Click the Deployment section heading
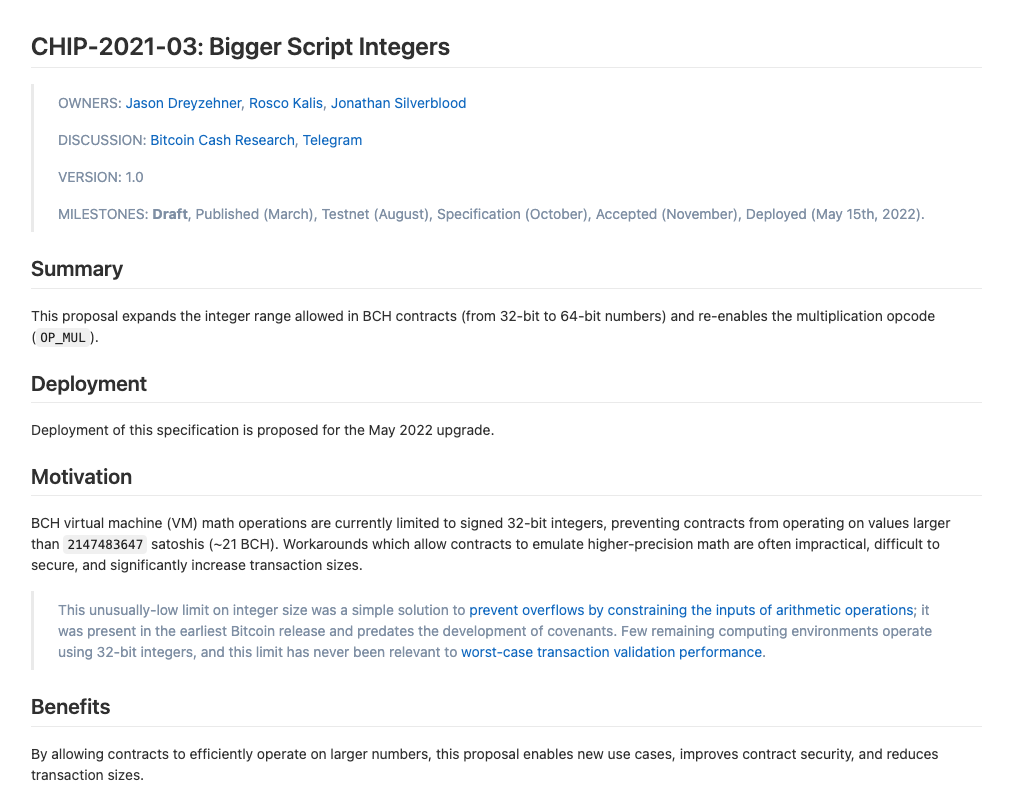The image size is (1013, 788). [x=89, y=384]
